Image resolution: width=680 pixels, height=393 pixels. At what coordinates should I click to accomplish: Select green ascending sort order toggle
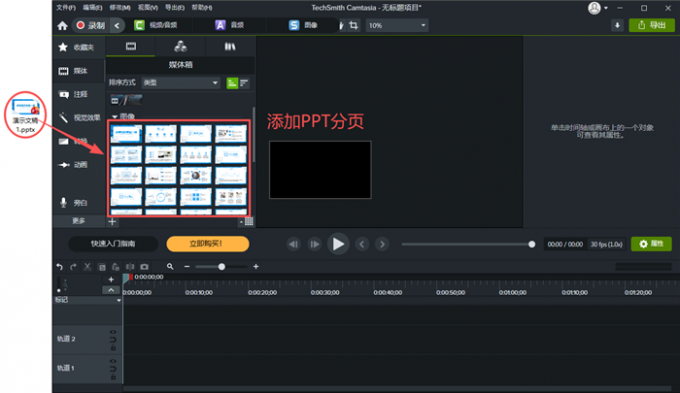232,83
